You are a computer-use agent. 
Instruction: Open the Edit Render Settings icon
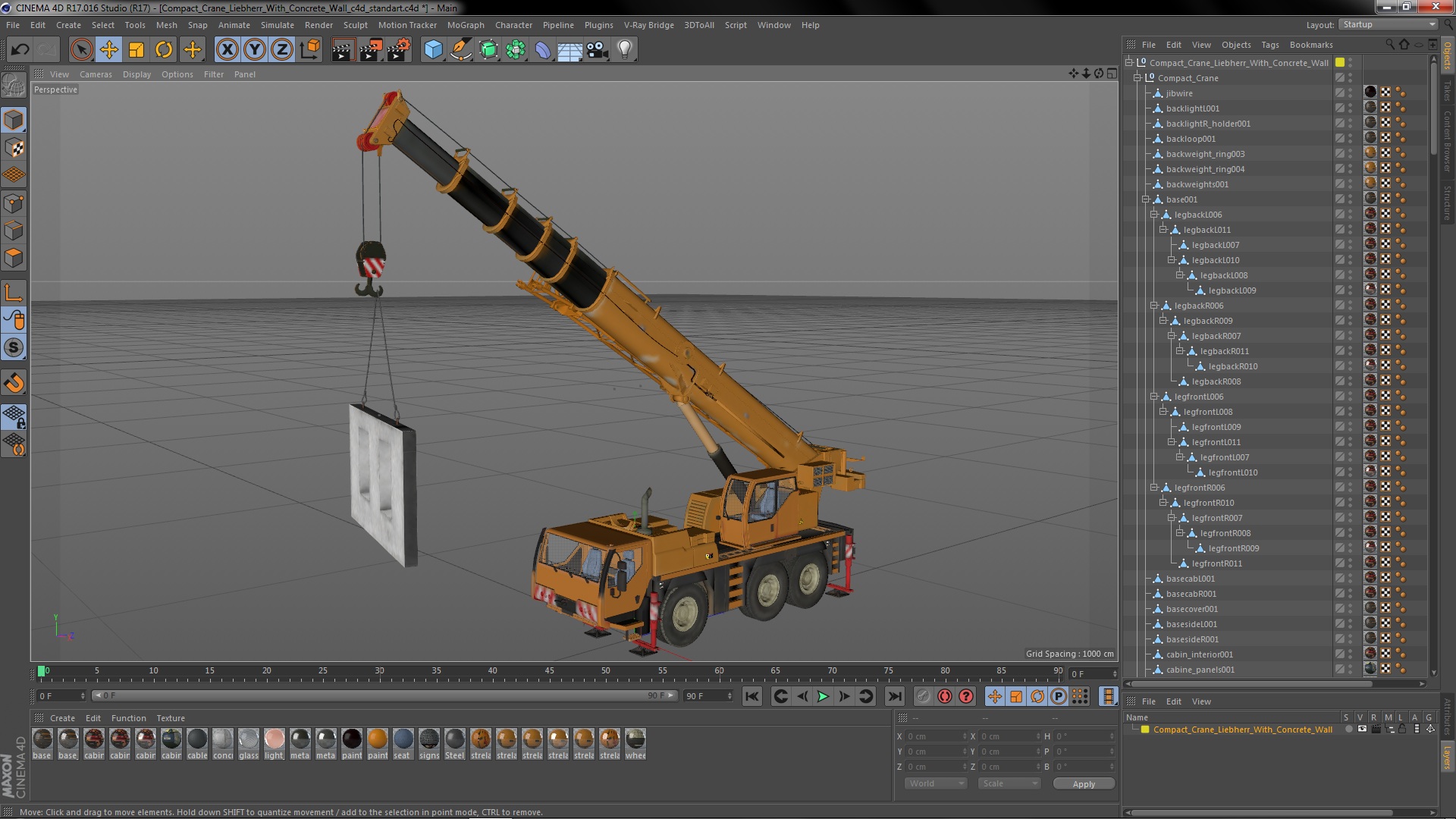(398, 50)
